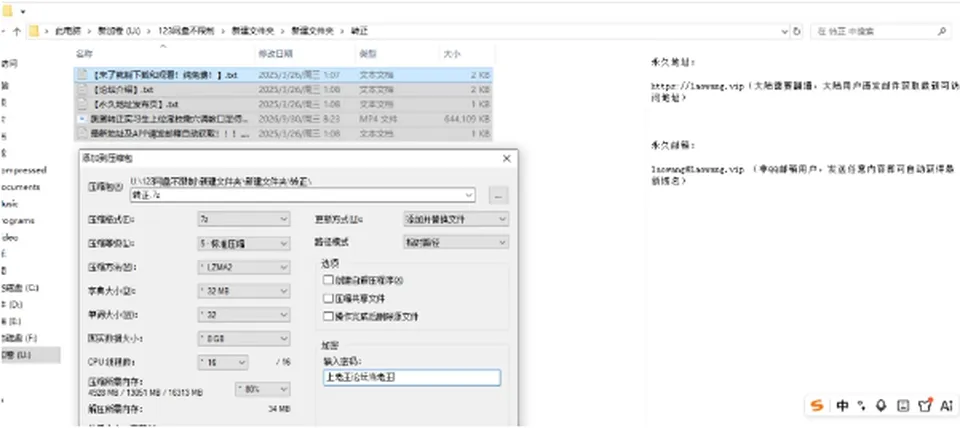The image size is (960, 428).
Task: Open the soft keyboard icon in IME bar
Action: (902, 405)
